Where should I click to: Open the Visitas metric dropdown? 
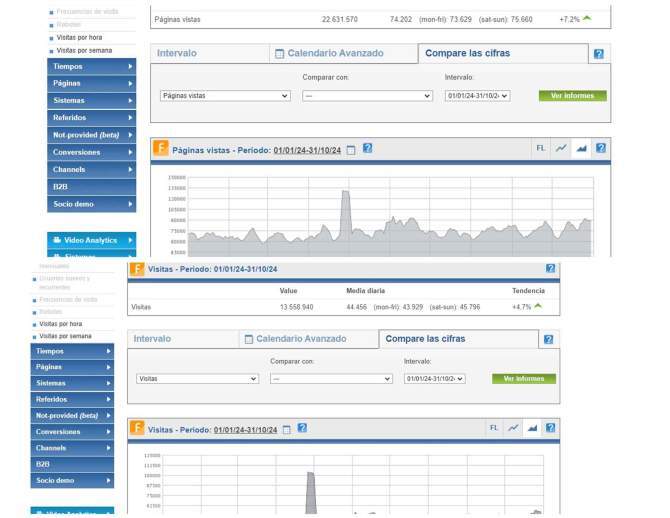tap(197, 379)
